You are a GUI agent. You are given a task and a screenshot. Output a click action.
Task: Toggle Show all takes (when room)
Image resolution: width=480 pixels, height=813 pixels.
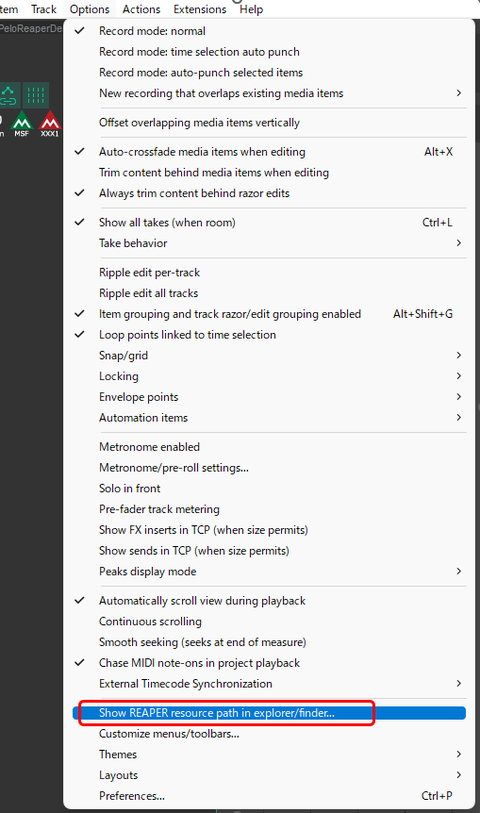[269, 222]
